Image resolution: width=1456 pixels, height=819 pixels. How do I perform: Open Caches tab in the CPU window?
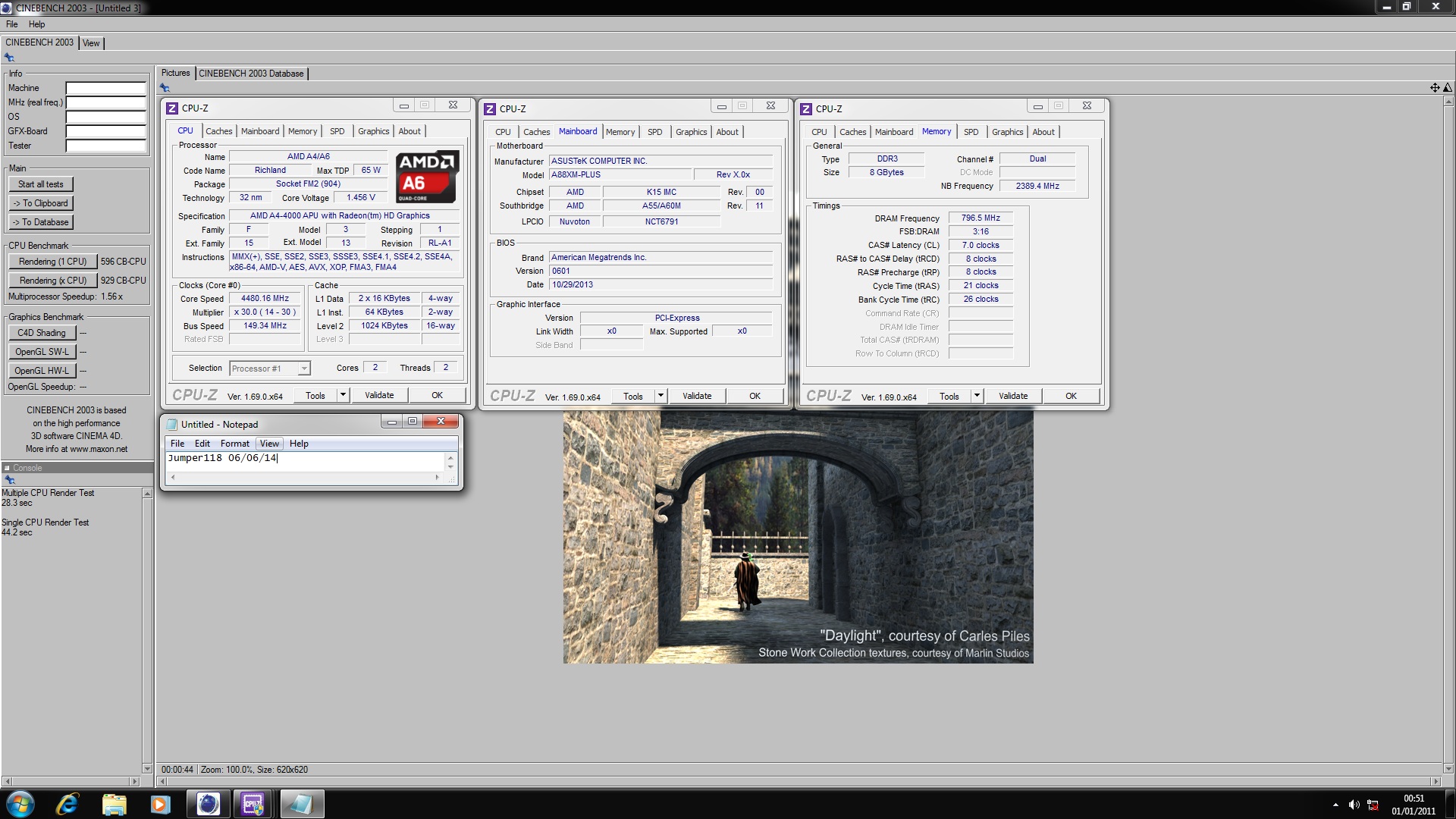pyautogui.click(x=219, y=131)
